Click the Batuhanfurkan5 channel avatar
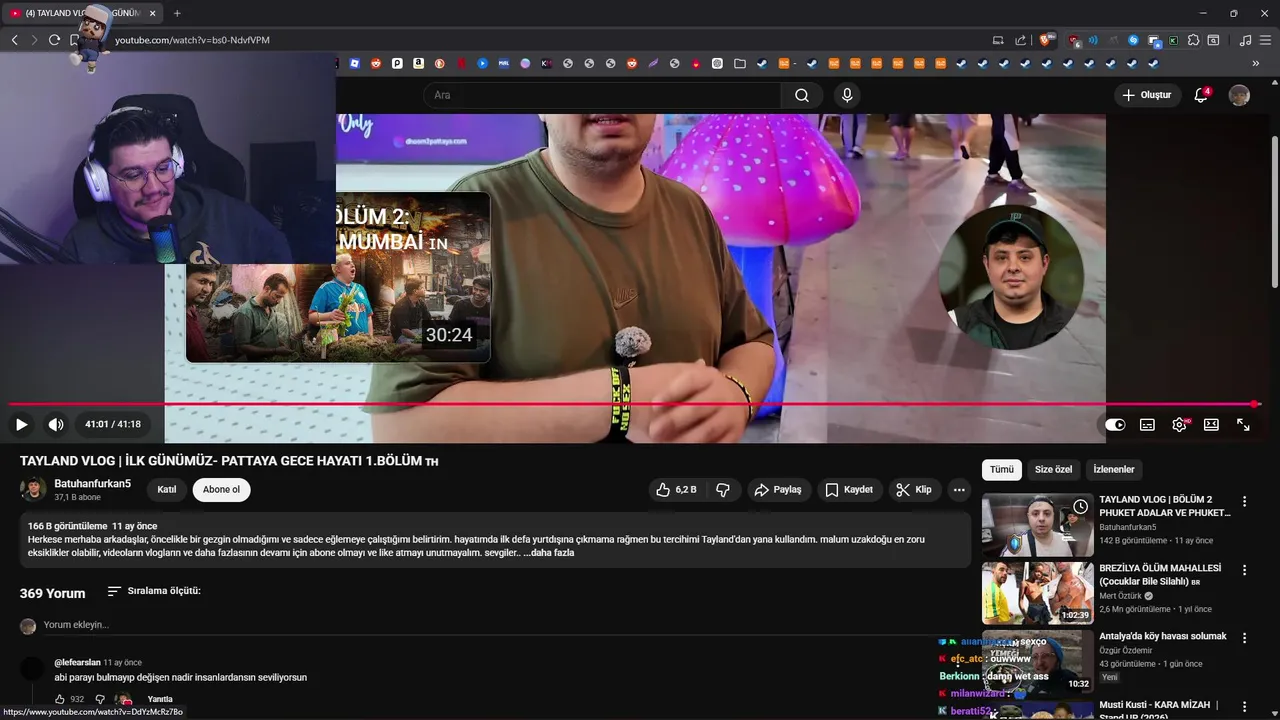This screenshot has height=720, width=1280. [33, 489]
